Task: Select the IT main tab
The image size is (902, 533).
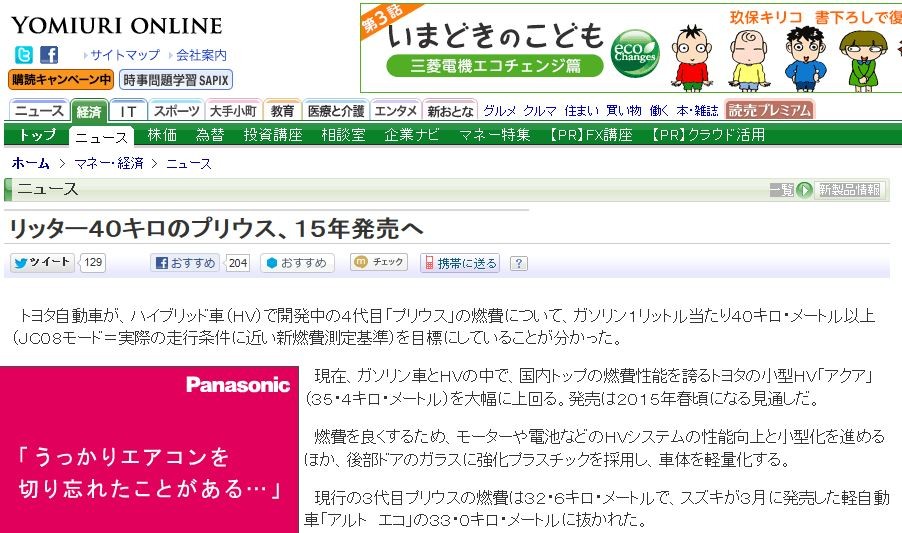Action: [x=128, y=110]
